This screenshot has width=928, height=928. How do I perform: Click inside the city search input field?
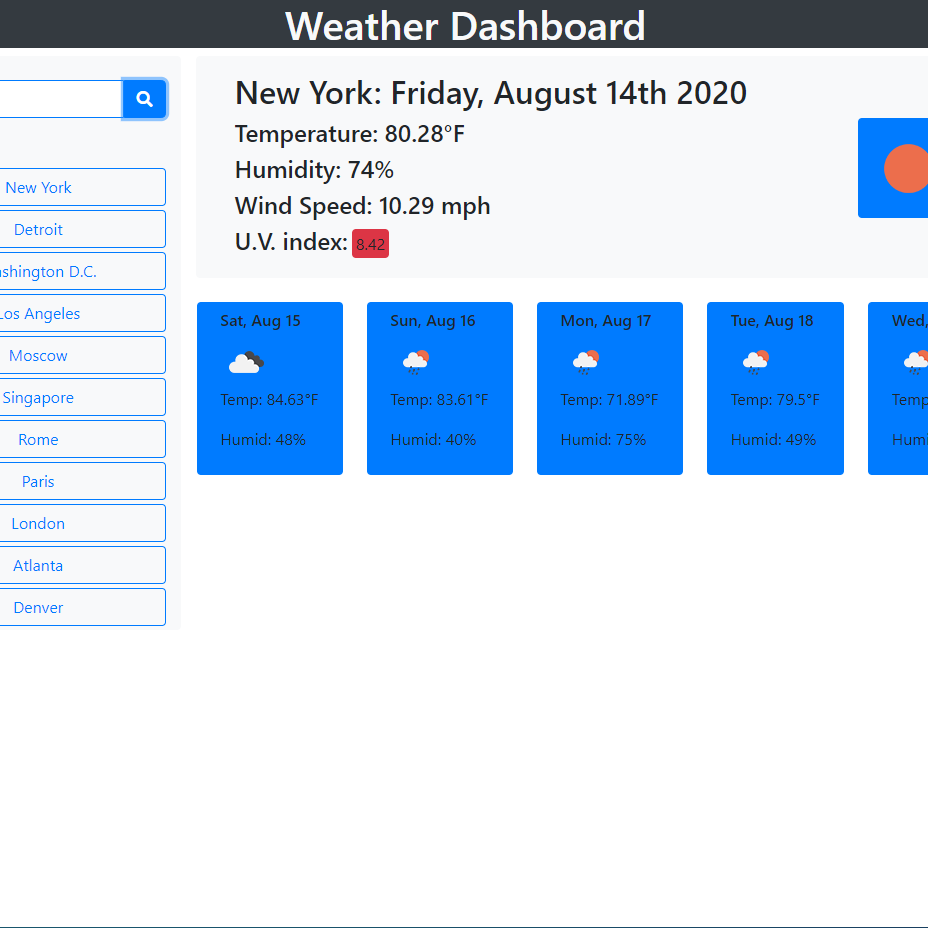[60, 98]
